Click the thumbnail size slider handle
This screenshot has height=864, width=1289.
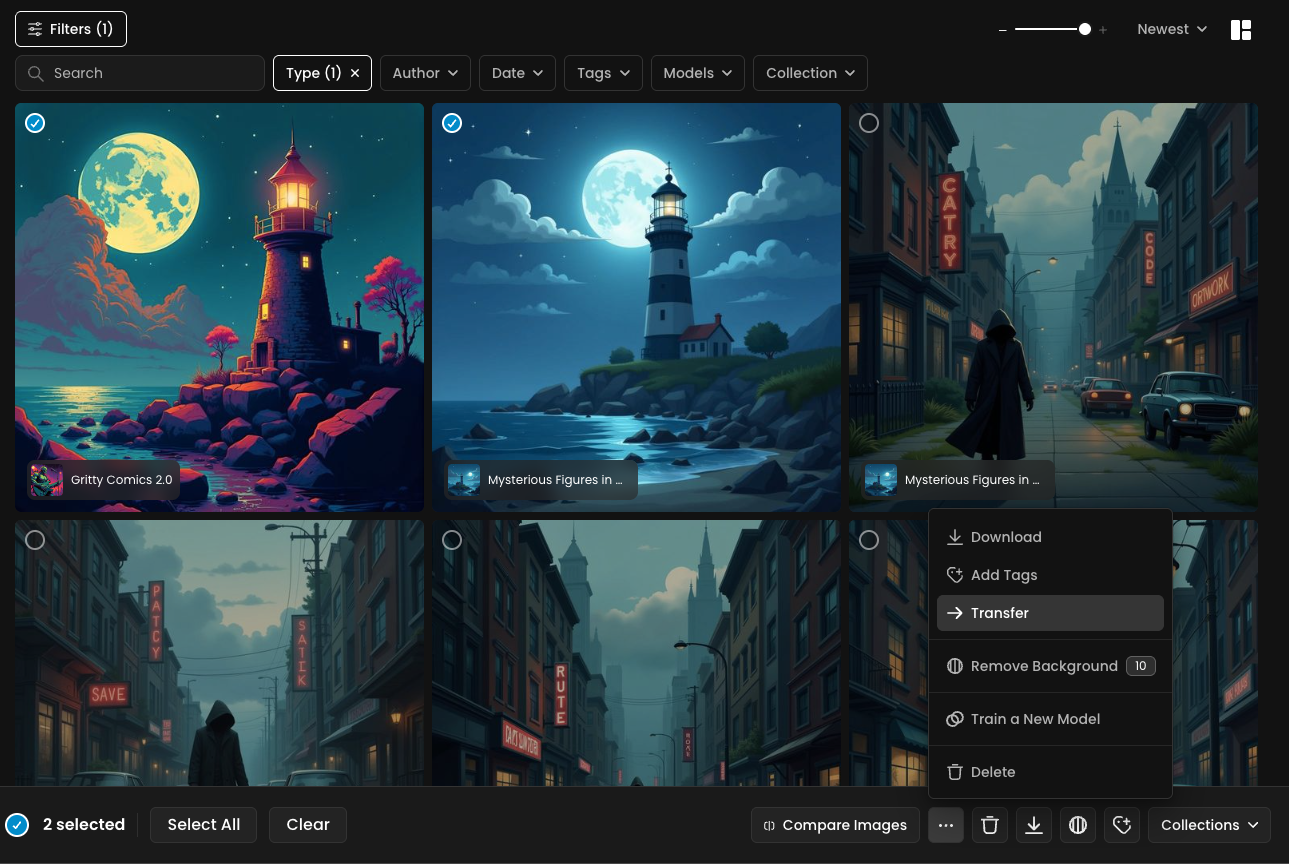pyautogui.click(x=1085, y=30)
